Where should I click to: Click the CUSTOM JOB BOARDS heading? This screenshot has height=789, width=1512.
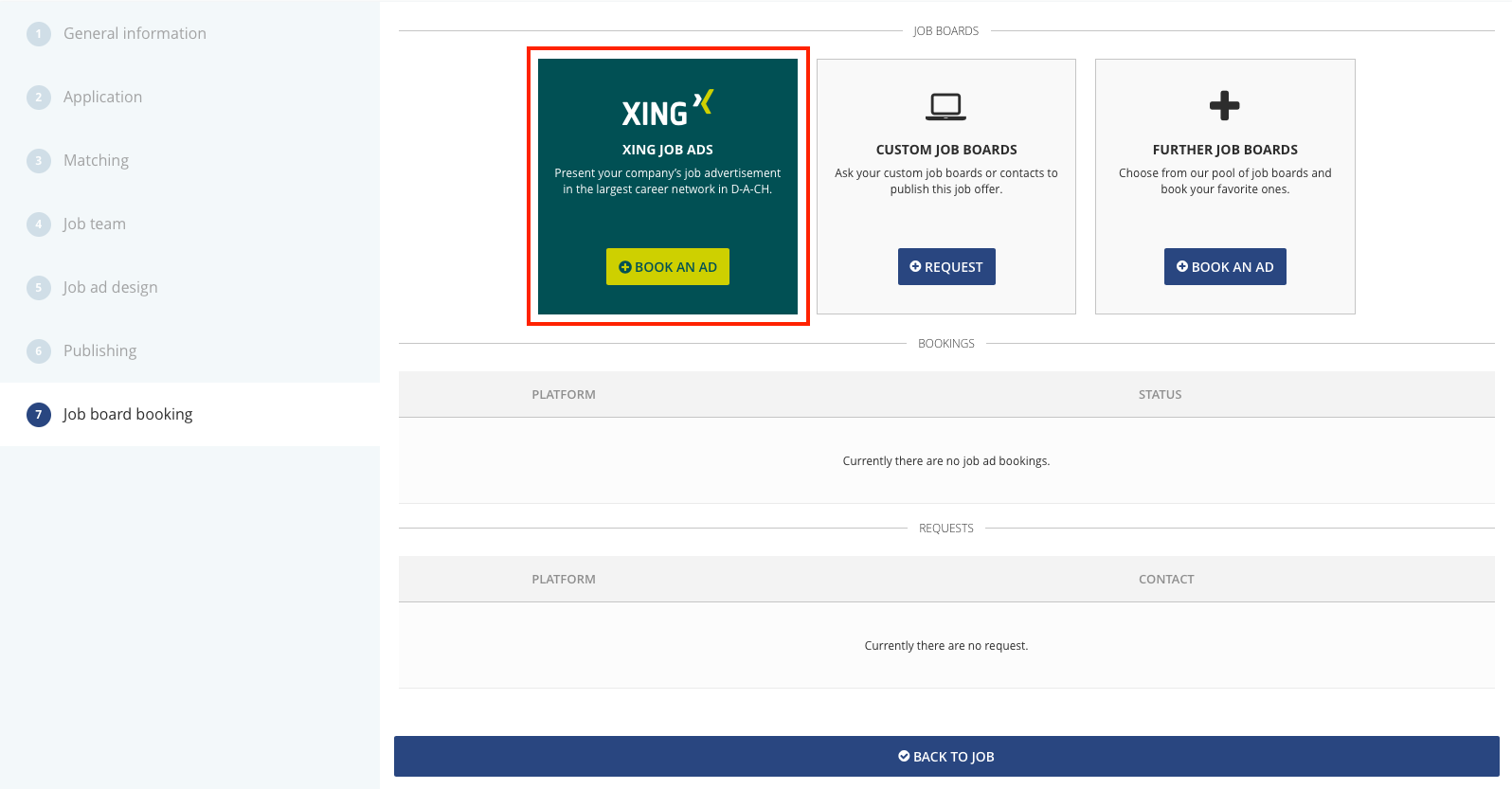click(x=946, y=150)
